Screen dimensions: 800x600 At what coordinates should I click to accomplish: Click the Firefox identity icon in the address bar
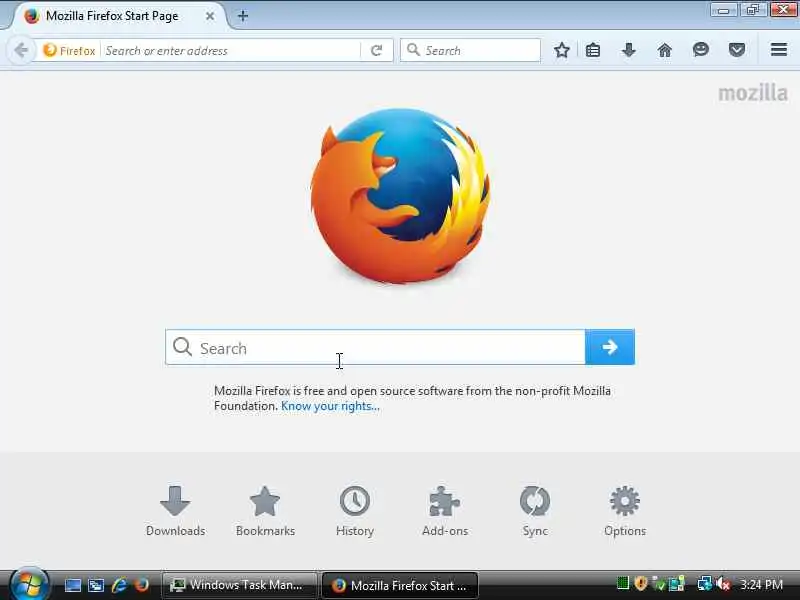pyautogui.click(x=50, y=51)
